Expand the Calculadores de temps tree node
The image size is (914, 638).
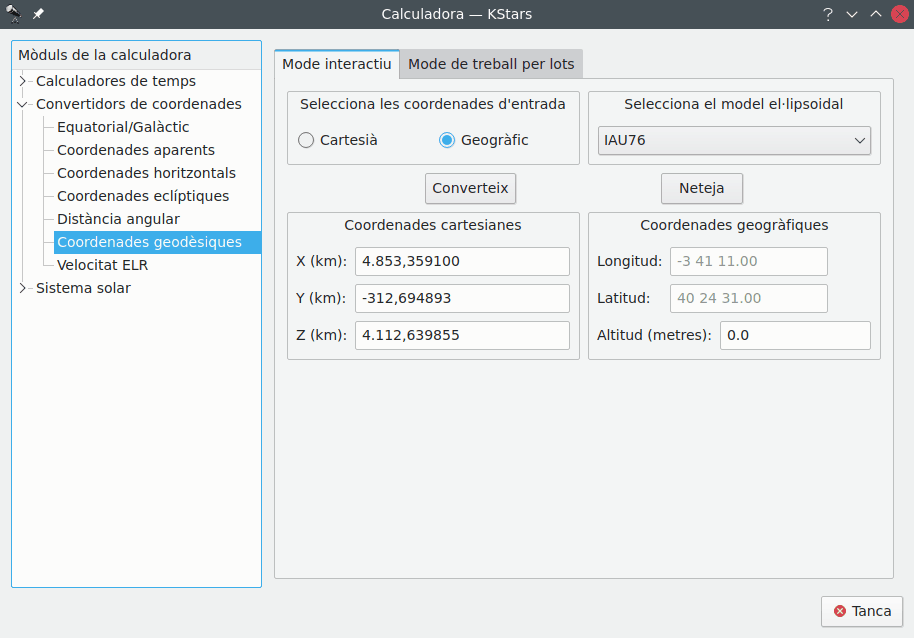[23, 81]
